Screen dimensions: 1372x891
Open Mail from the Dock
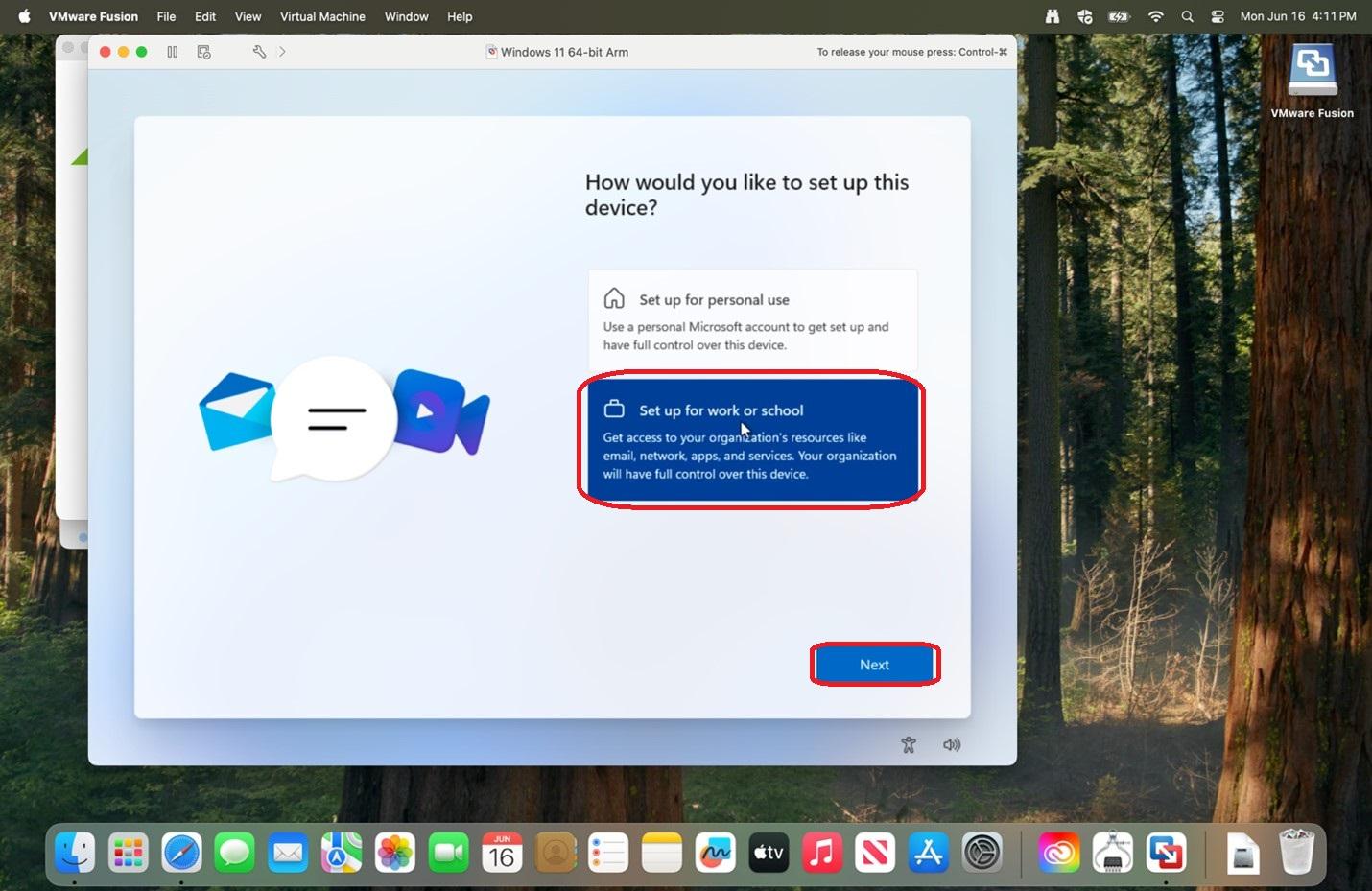(288, 852)
